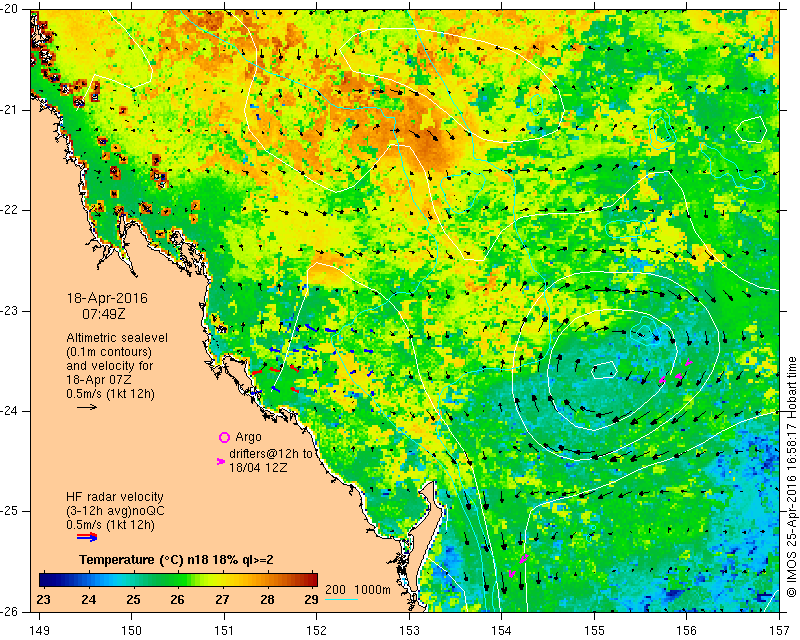This screenshot has height=640, width=800.
Task: Click the colorbar label 26
Action: [x=178, y=599]
